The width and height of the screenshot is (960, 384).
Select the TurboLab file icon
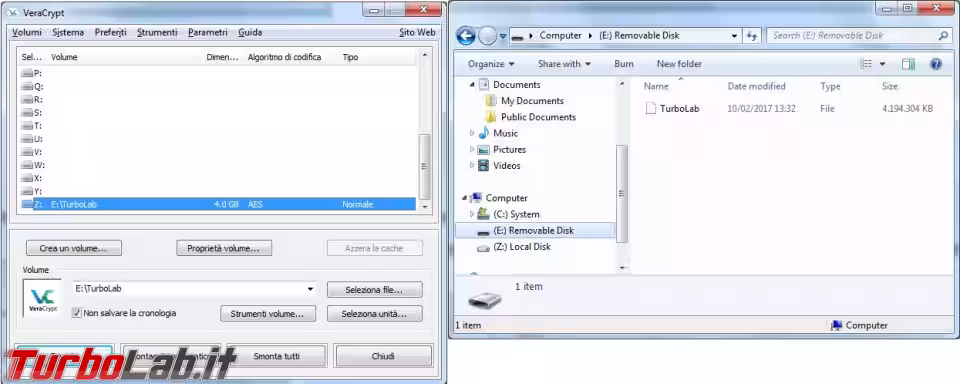[651, 108]
